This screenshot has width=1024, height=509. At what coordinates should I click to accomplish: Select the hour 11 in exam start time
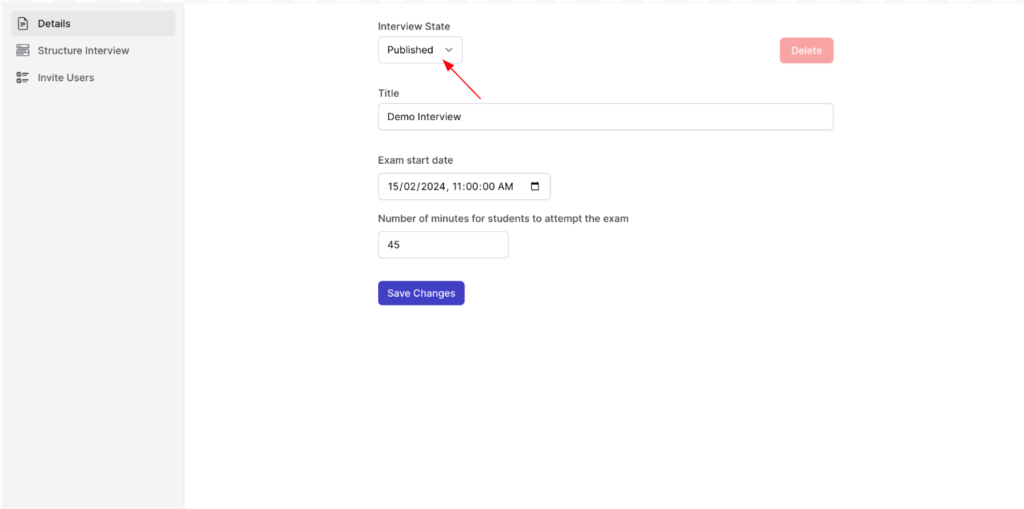pyautogui.click(x=457, y=186)
